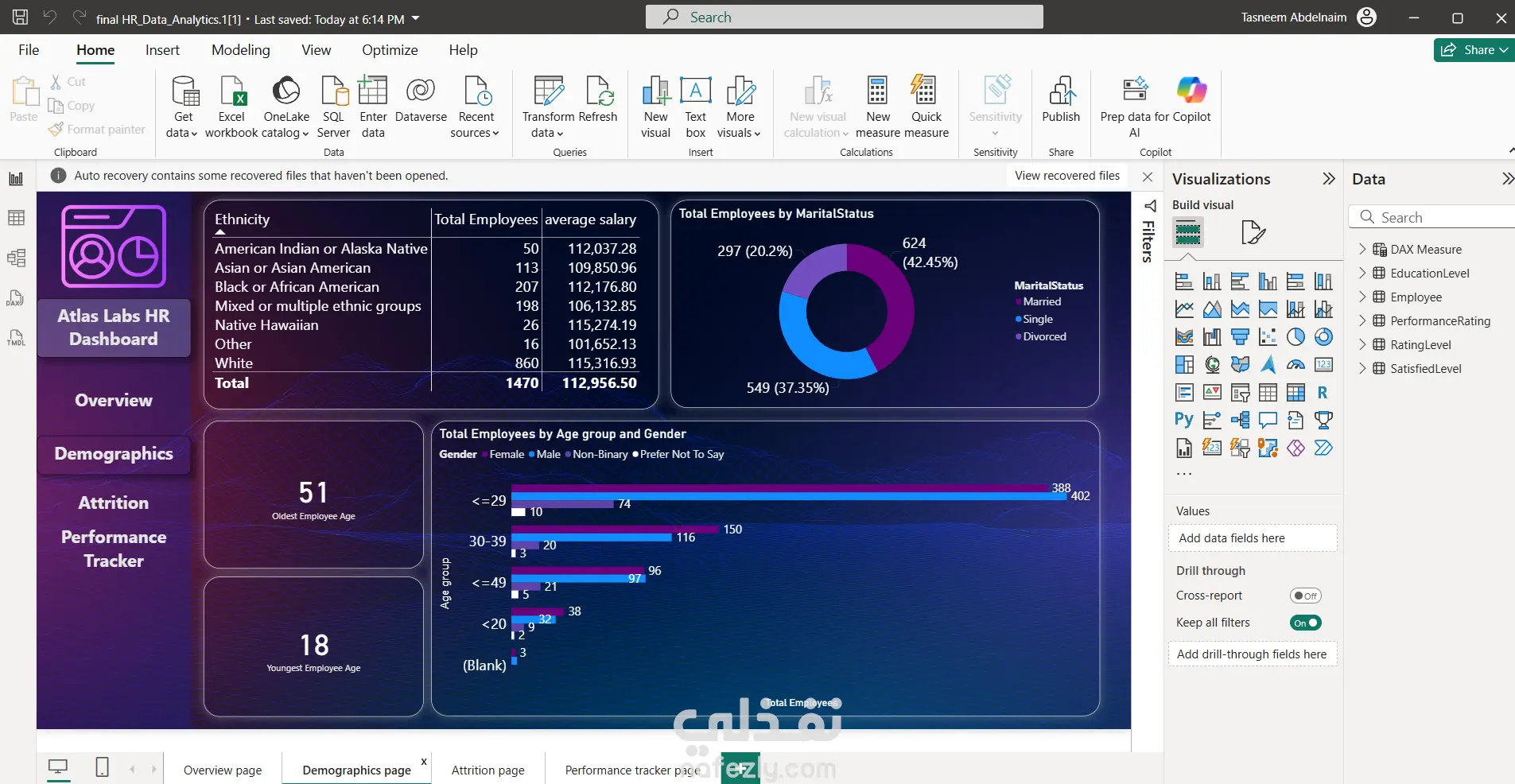The image size is (1515, 784).
Task: Click the Married legend color swatch
Action: point(1018,302)
